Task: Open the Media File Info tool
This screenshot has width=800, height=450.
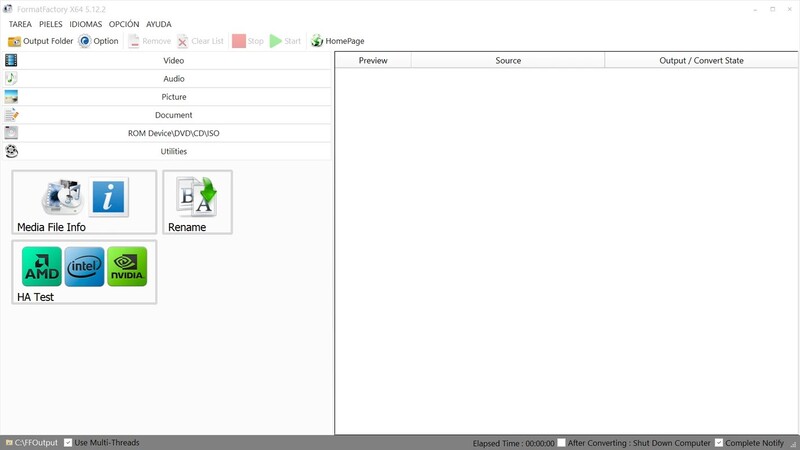Action: pos(84,202)
